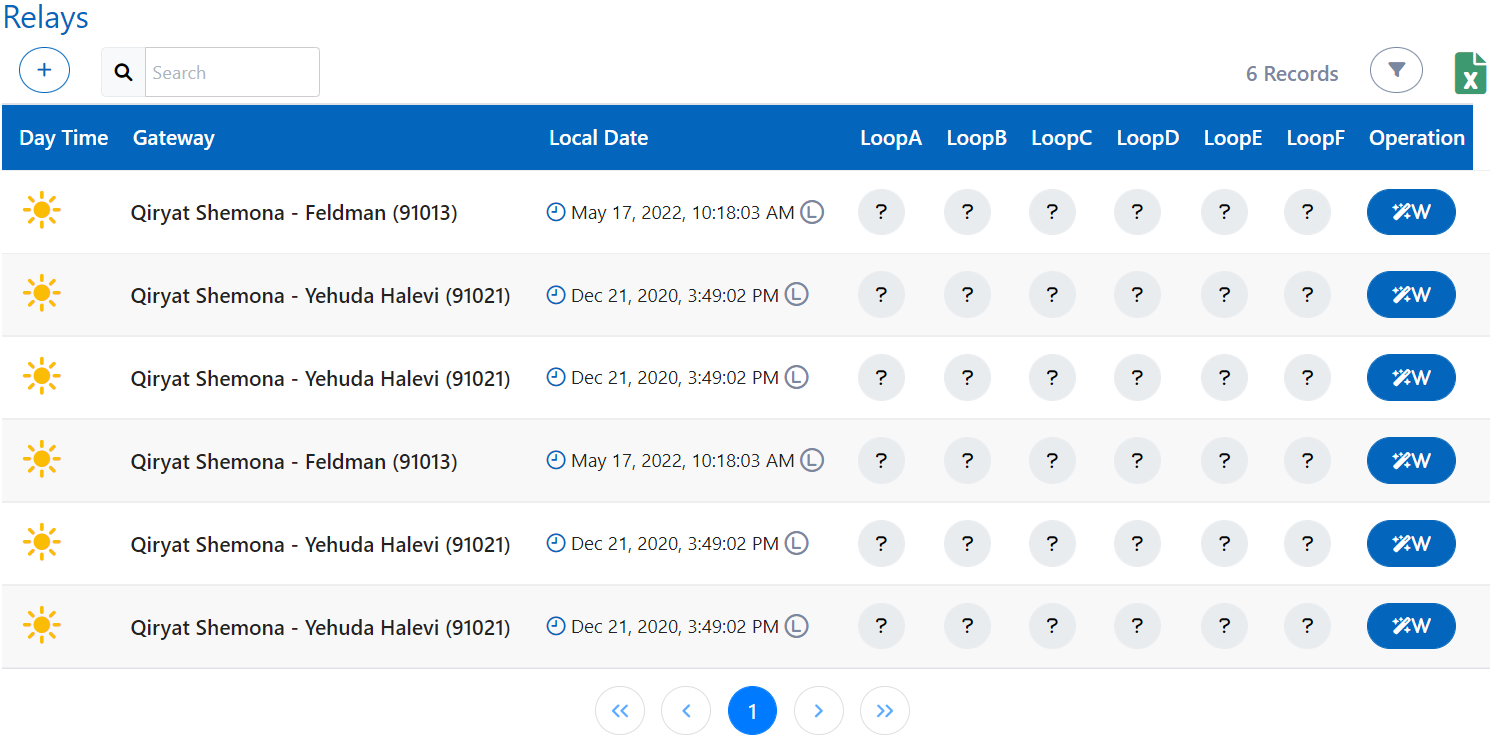
Task: Click the circled L icon in first row
Action: (812, 212)
